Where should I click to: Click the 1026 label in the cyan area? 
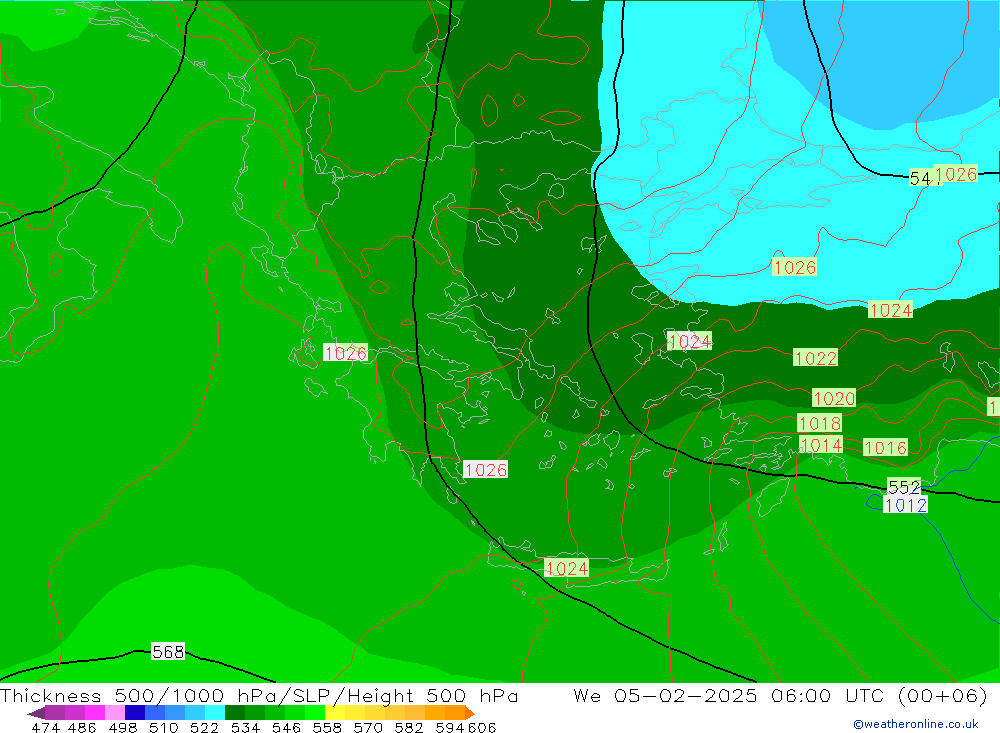click(794, 267)
